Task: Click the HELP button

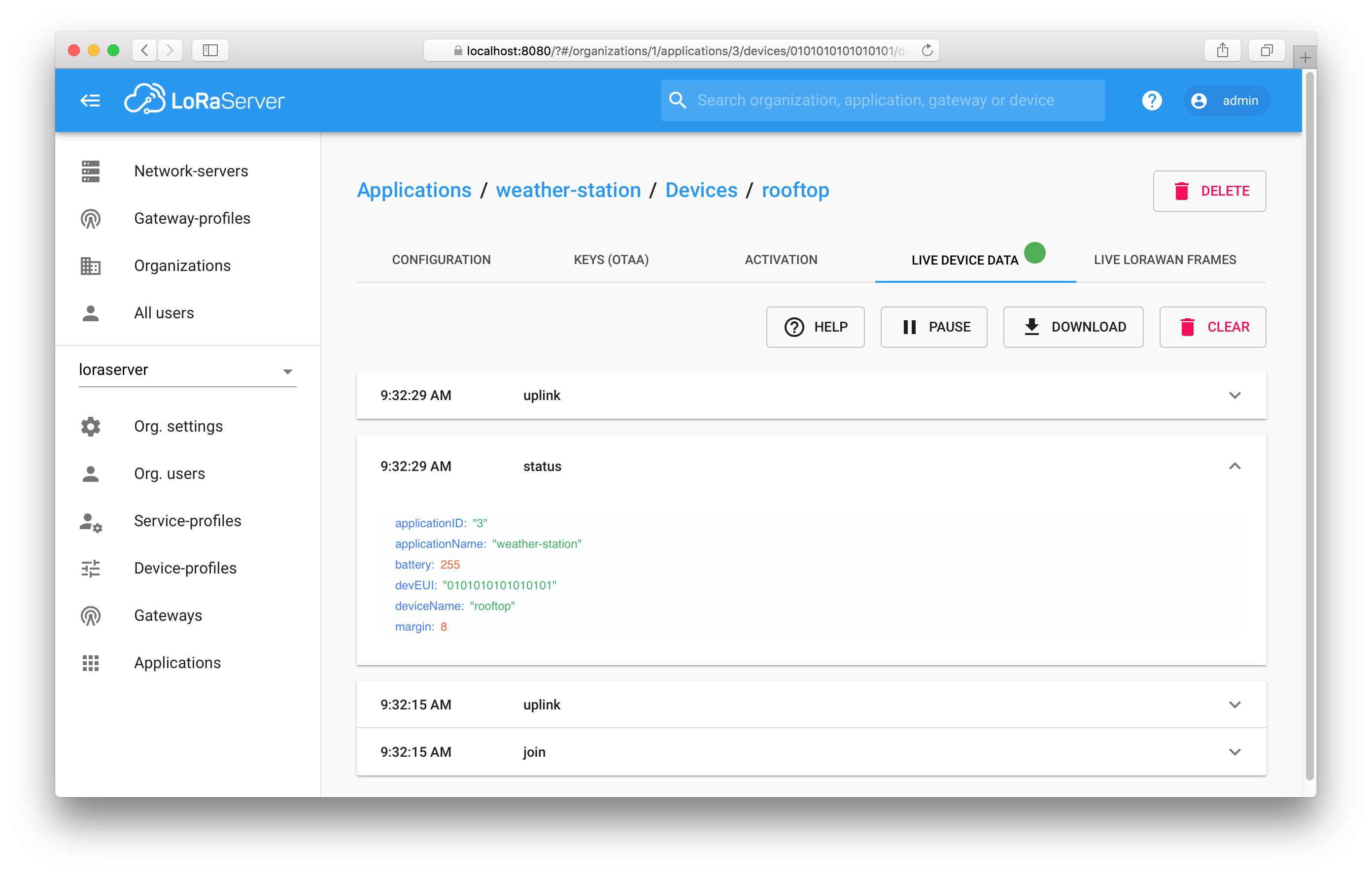Action: 815,327
